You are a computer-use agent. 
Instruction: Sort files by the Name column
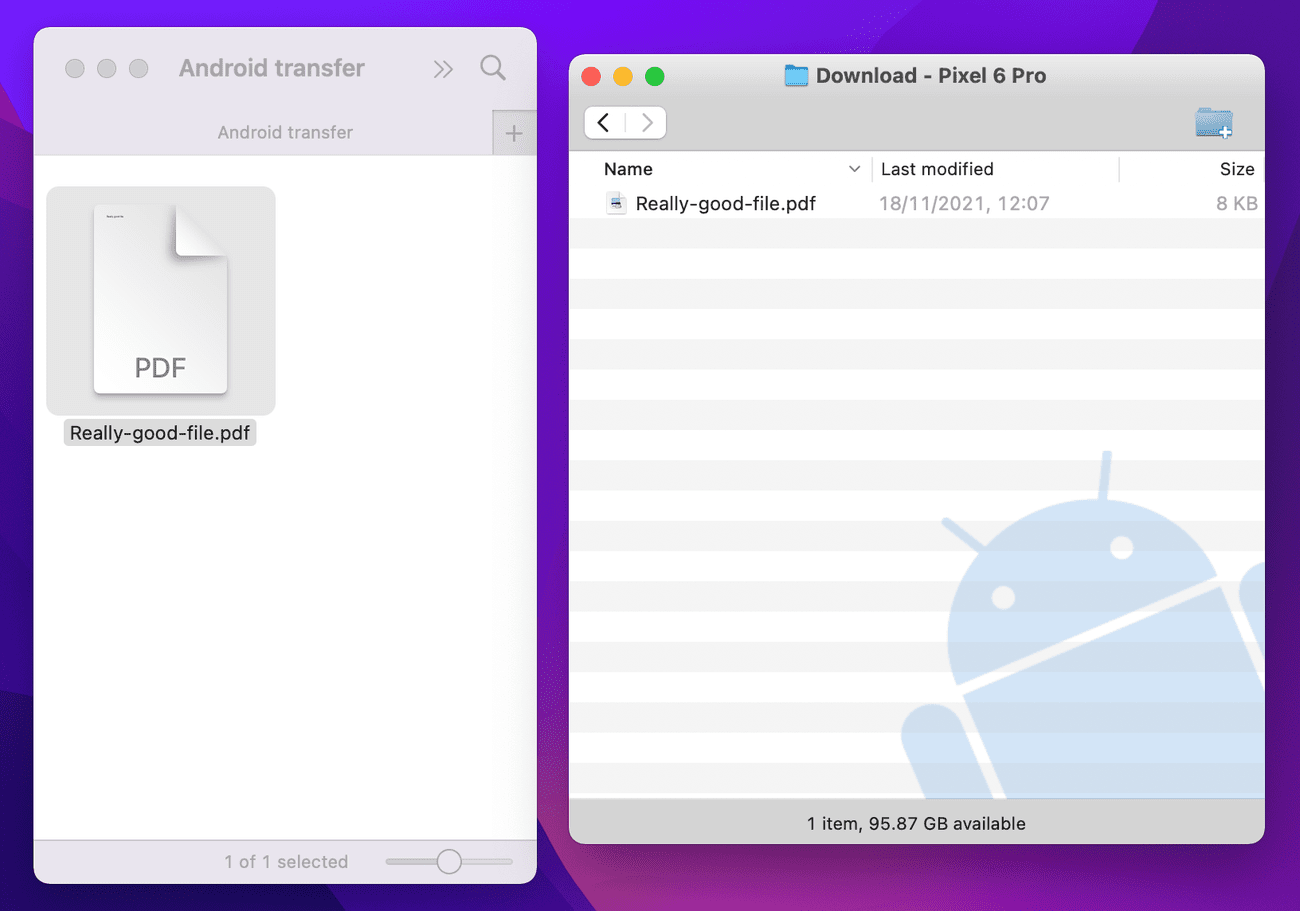point(628,169)
